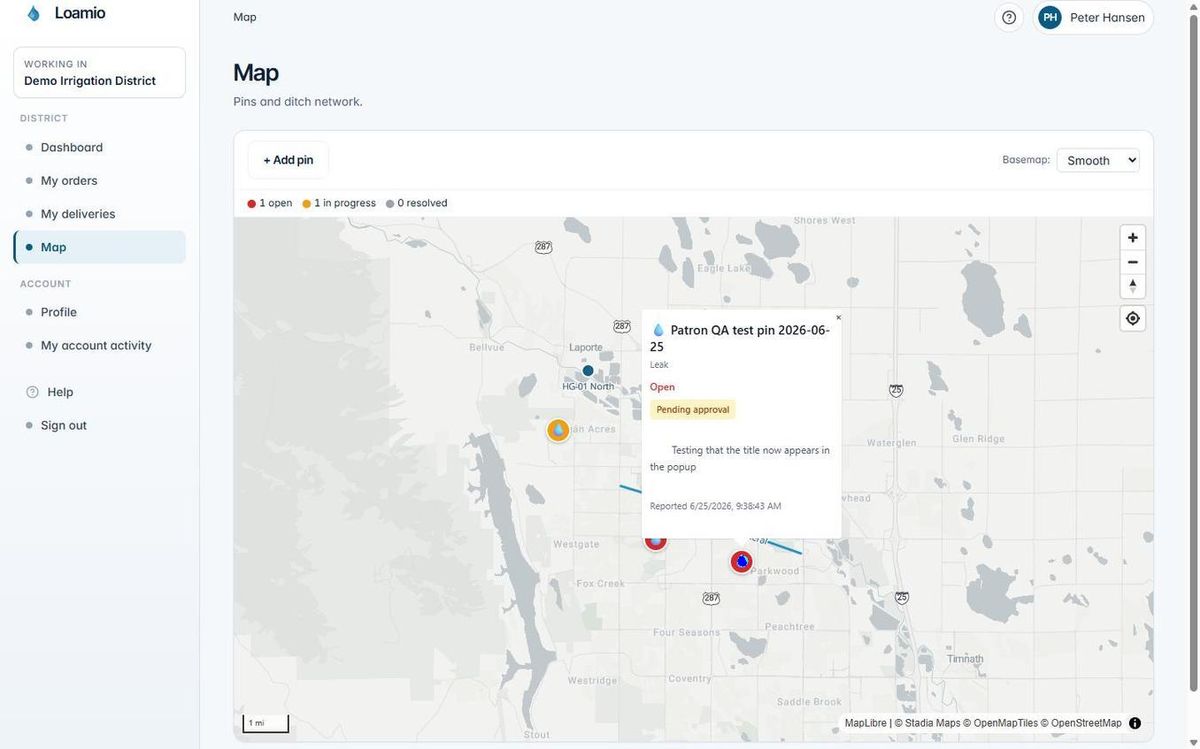Toggle the map attribution info icon
The image size is (1200, 749).
(1135, 723)
